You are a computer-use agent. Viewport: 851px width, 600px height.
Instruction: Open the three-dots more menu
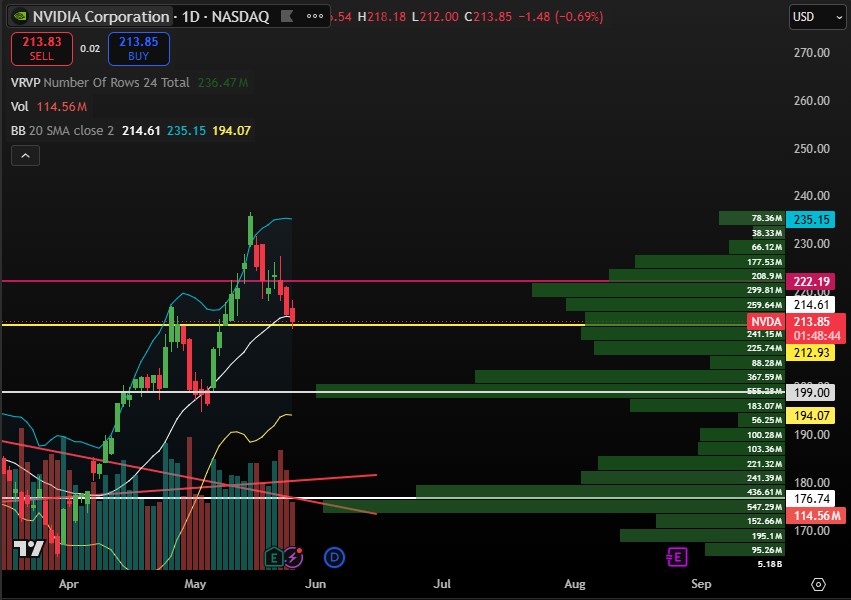[315, 16]
